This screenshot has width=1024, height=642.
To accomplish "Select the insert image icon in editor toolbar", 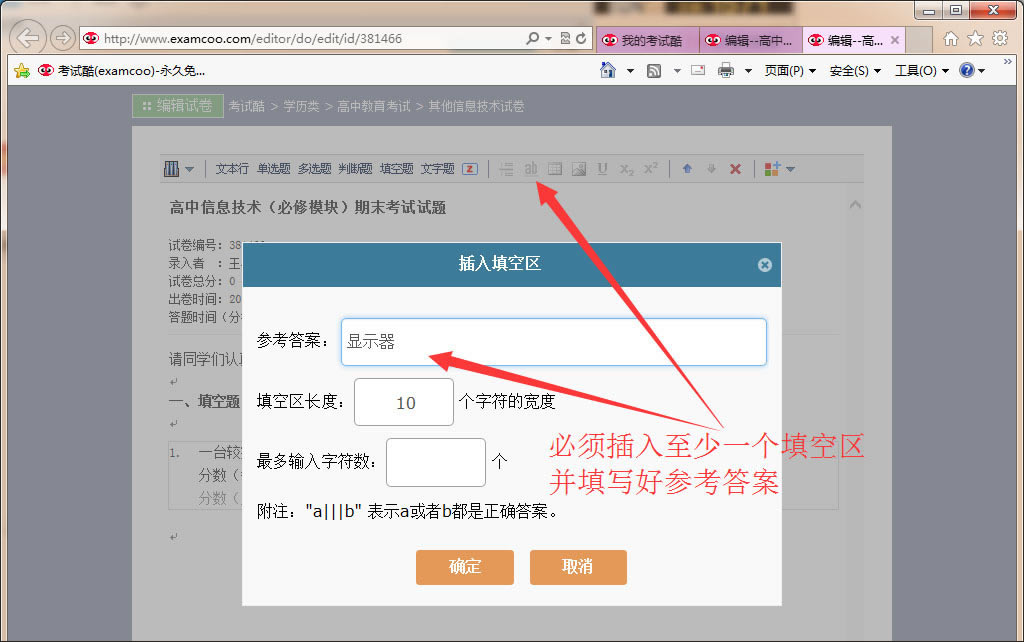I will (579, 168).
